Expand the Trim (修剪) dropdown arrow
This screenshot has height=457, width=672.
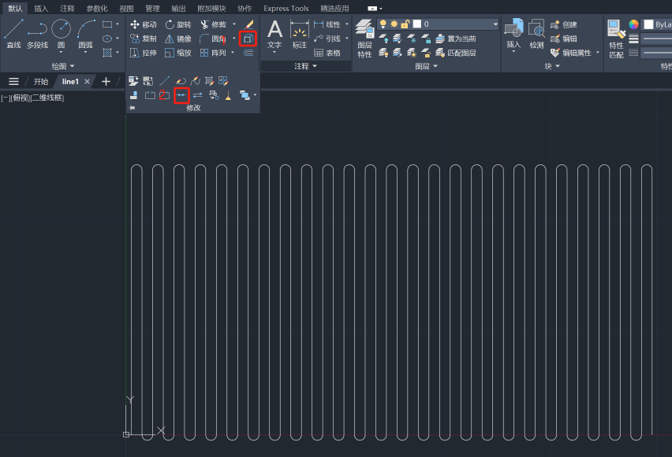tap(234, 24)
